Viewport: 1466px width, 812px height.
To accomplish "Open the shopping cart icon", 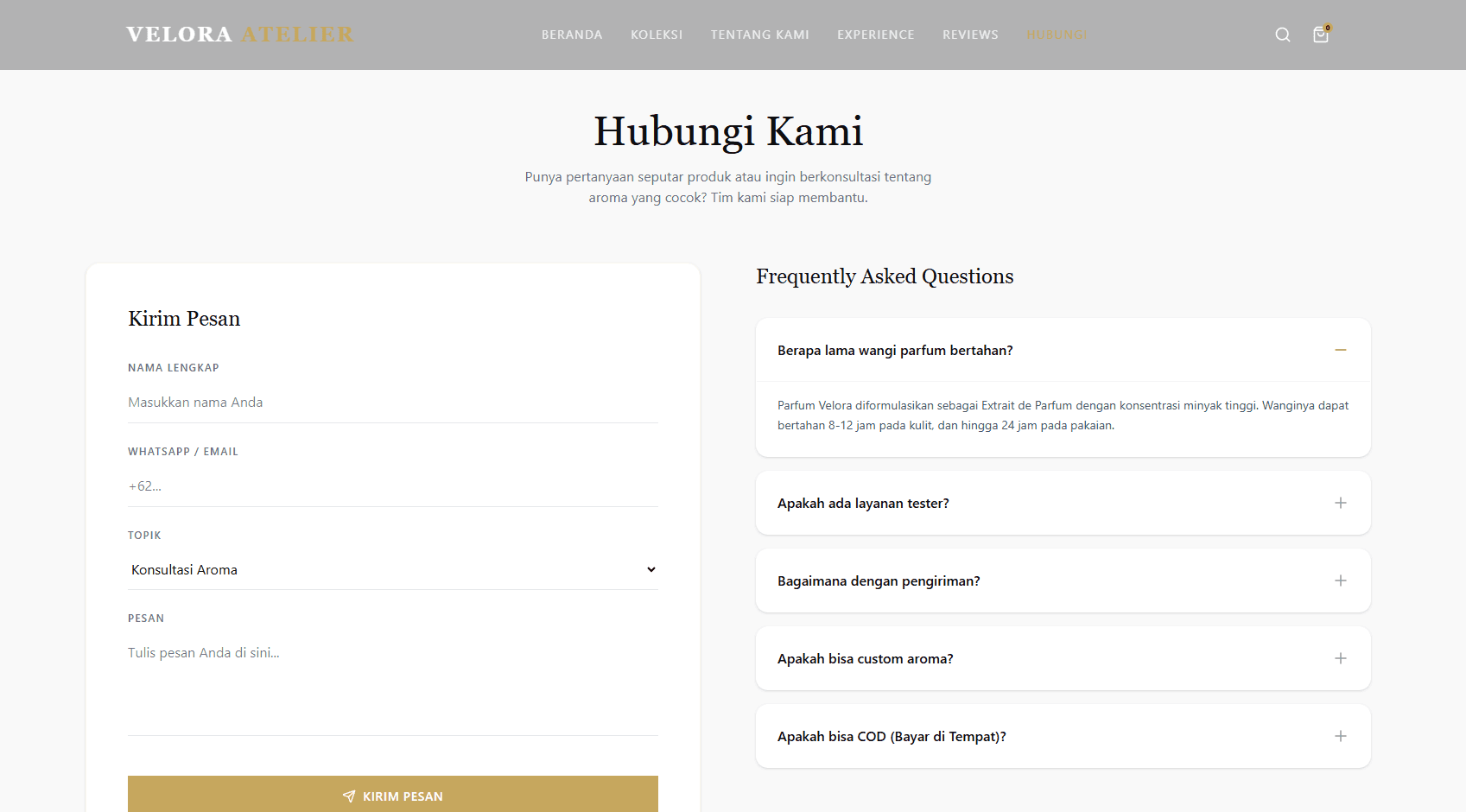I will click(x=1321, y=35).
